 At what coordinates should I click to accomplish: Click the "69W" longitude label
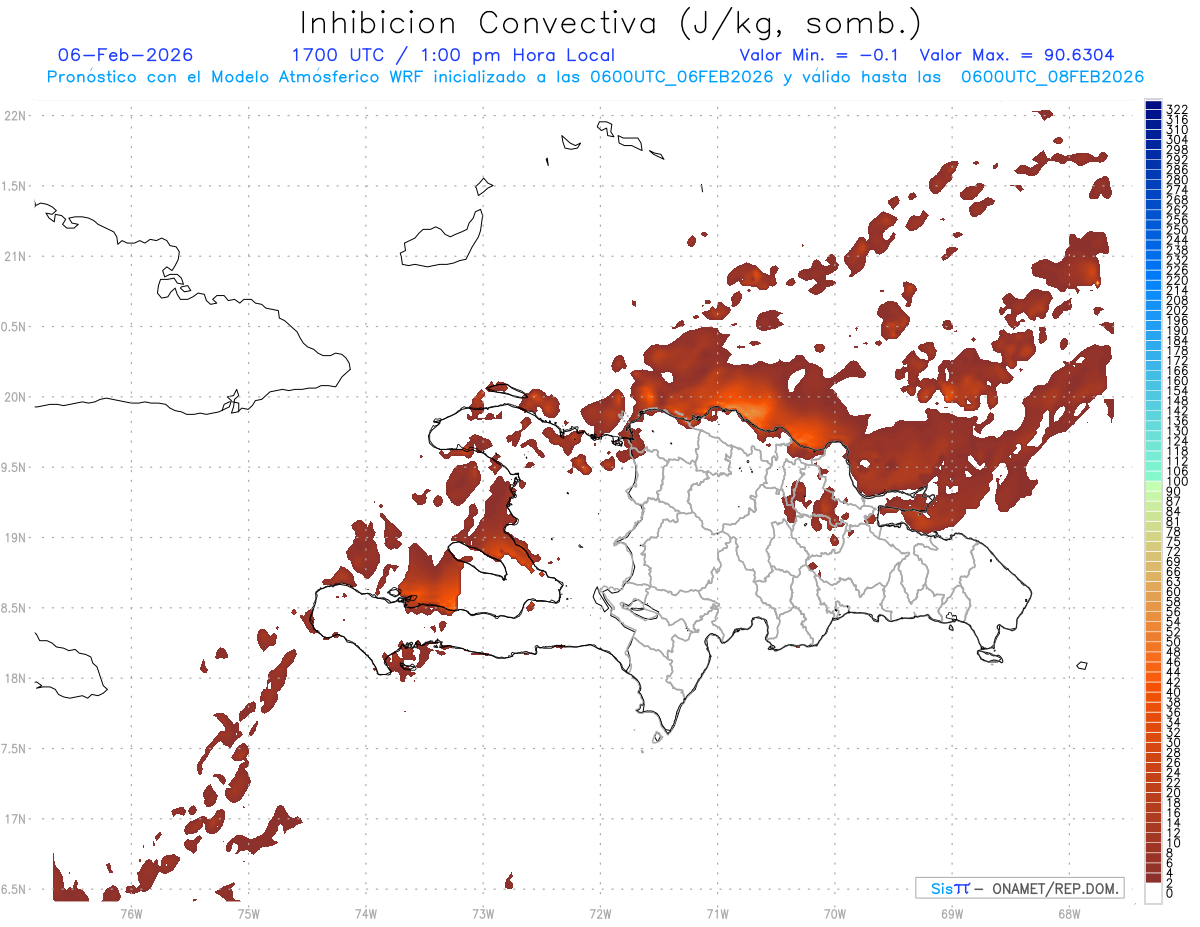952,913
